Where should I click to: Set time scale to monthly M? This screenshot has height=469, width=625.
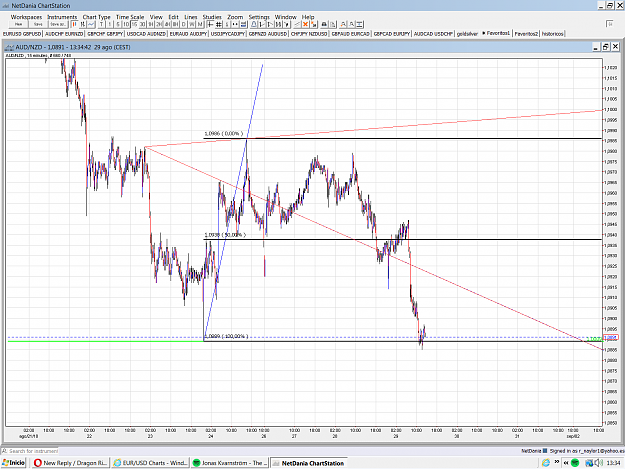[x=200, y=24]
